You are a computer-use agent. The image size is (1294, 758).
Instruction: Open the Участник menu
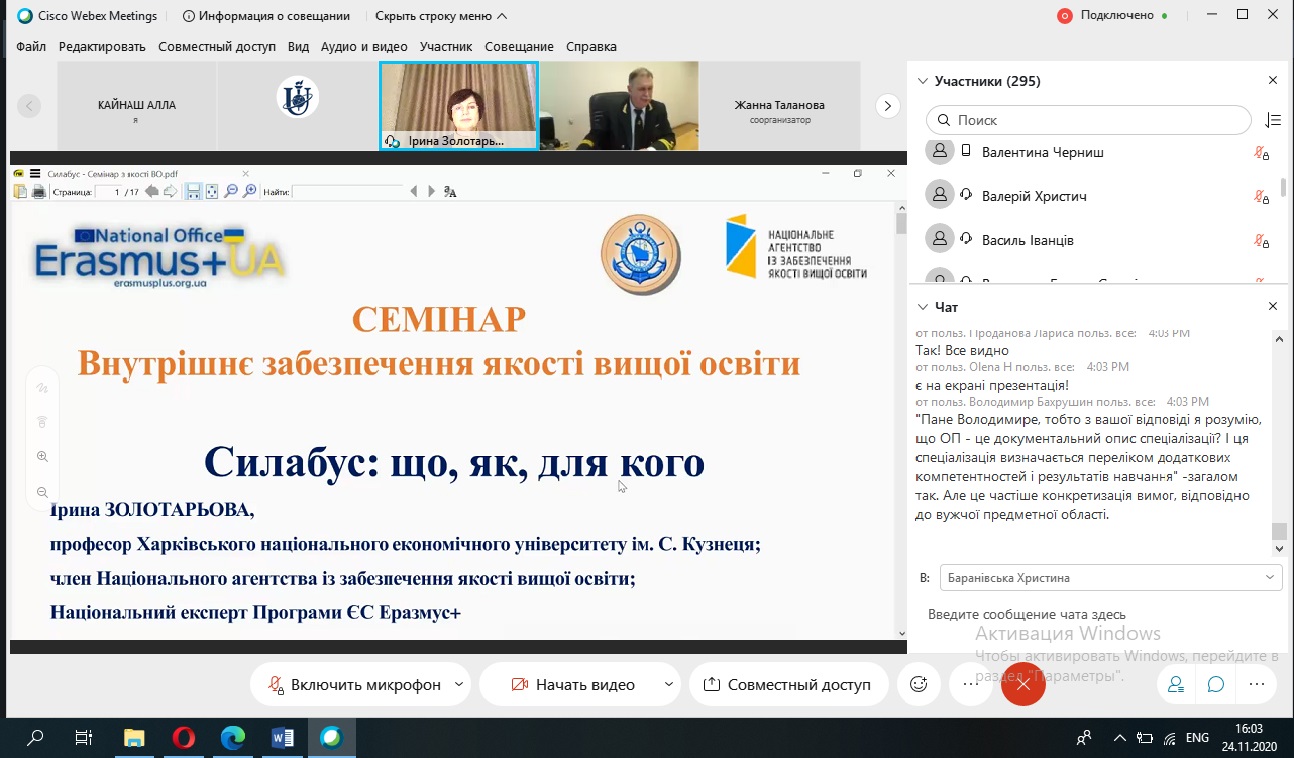(x=446, y=47)
